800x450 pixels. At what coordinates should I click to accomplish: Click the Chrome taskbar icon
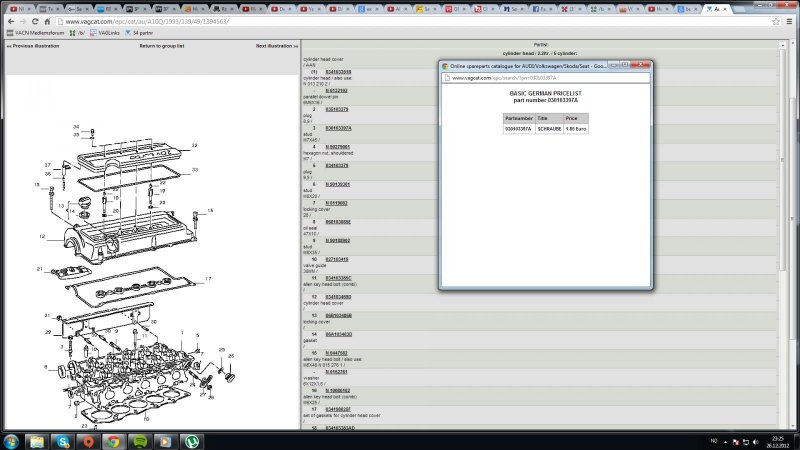click(114, 441)
